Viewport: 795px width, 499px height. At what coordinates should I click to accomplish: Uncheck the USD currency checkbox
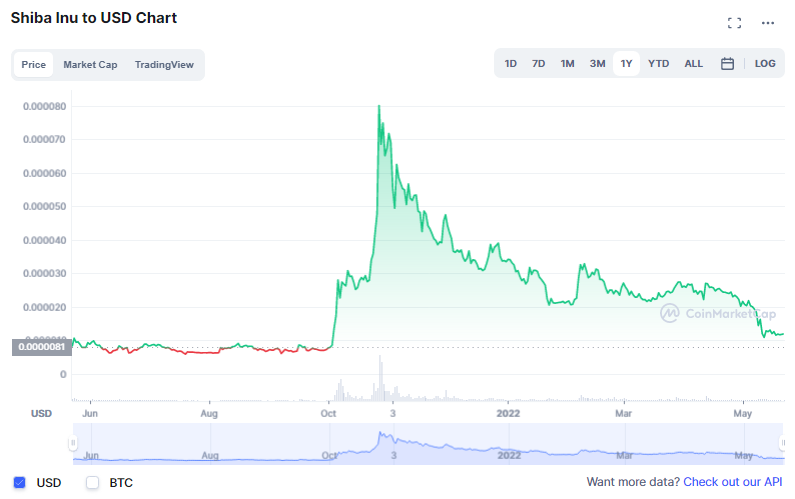(x=19, y=482)
